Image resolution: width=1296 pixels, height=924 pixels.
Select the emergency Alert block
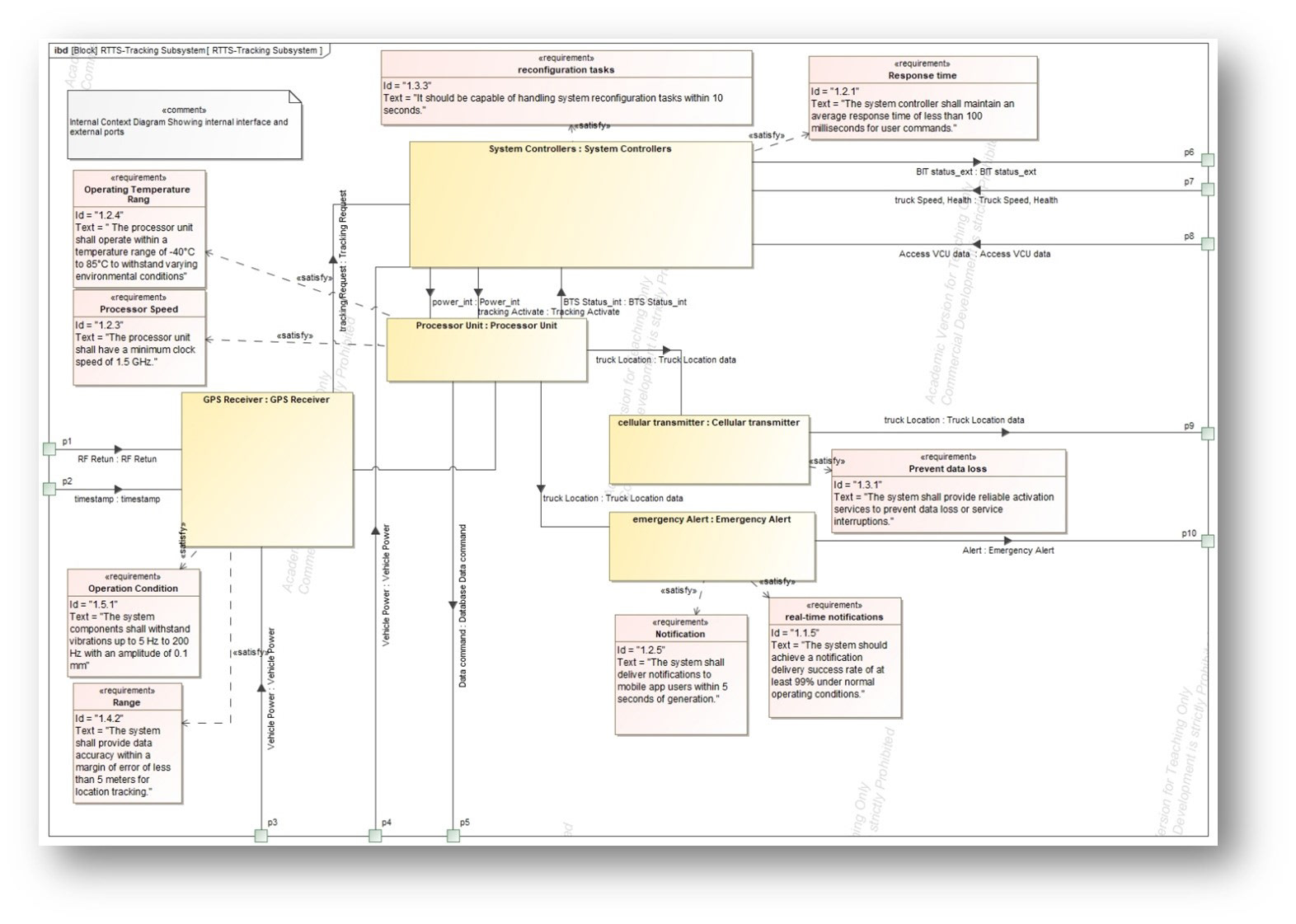coord(711,546)
